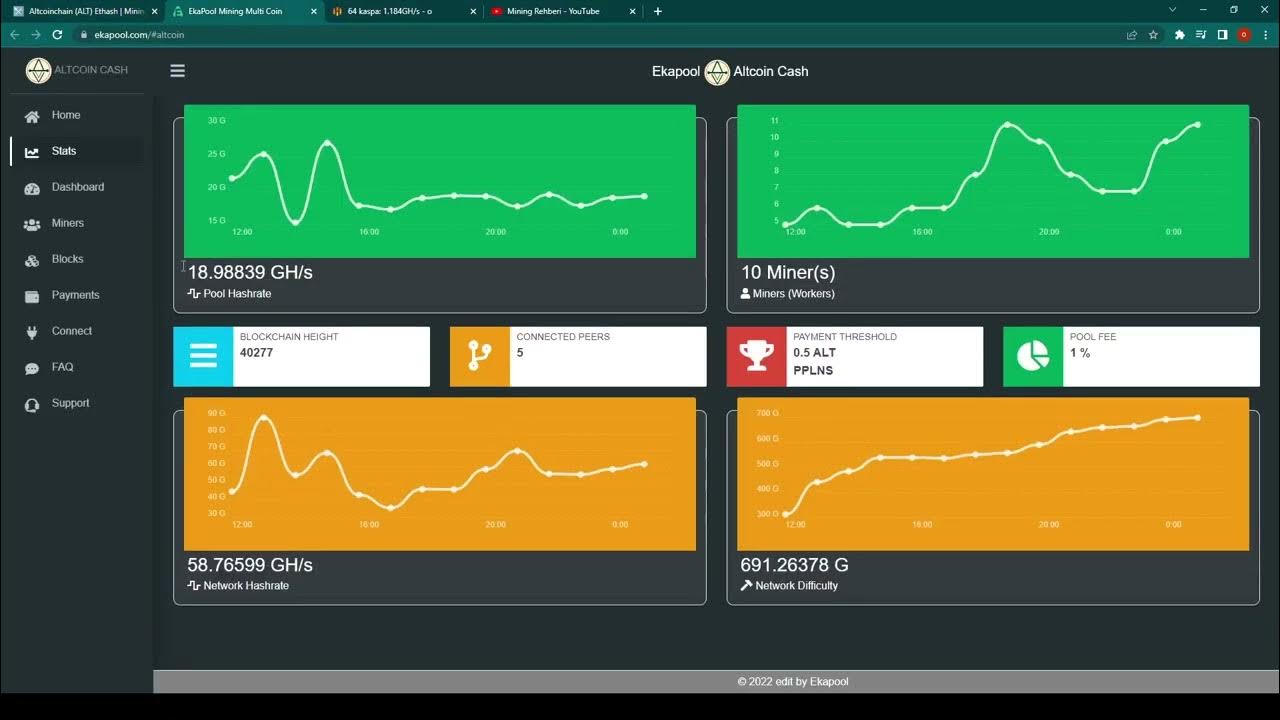Click the Network Hashrate pulse icon
The height and width of the screenshot is (720, 1280).
pyautogui.click(x=194, y=586)
